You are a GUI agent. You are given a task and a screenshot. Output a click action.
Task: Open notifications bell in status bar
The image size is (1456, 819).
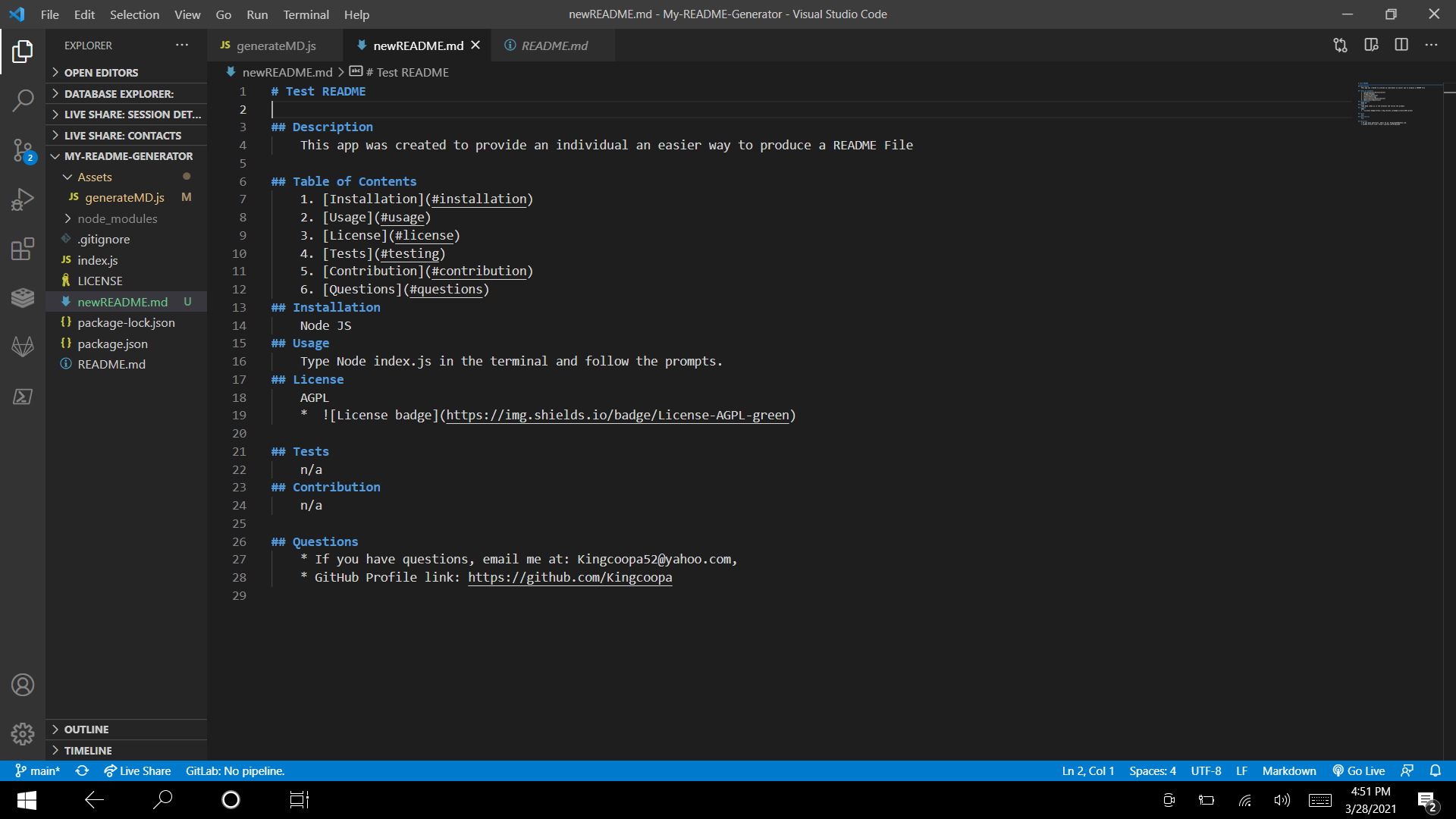[1436, 770]
